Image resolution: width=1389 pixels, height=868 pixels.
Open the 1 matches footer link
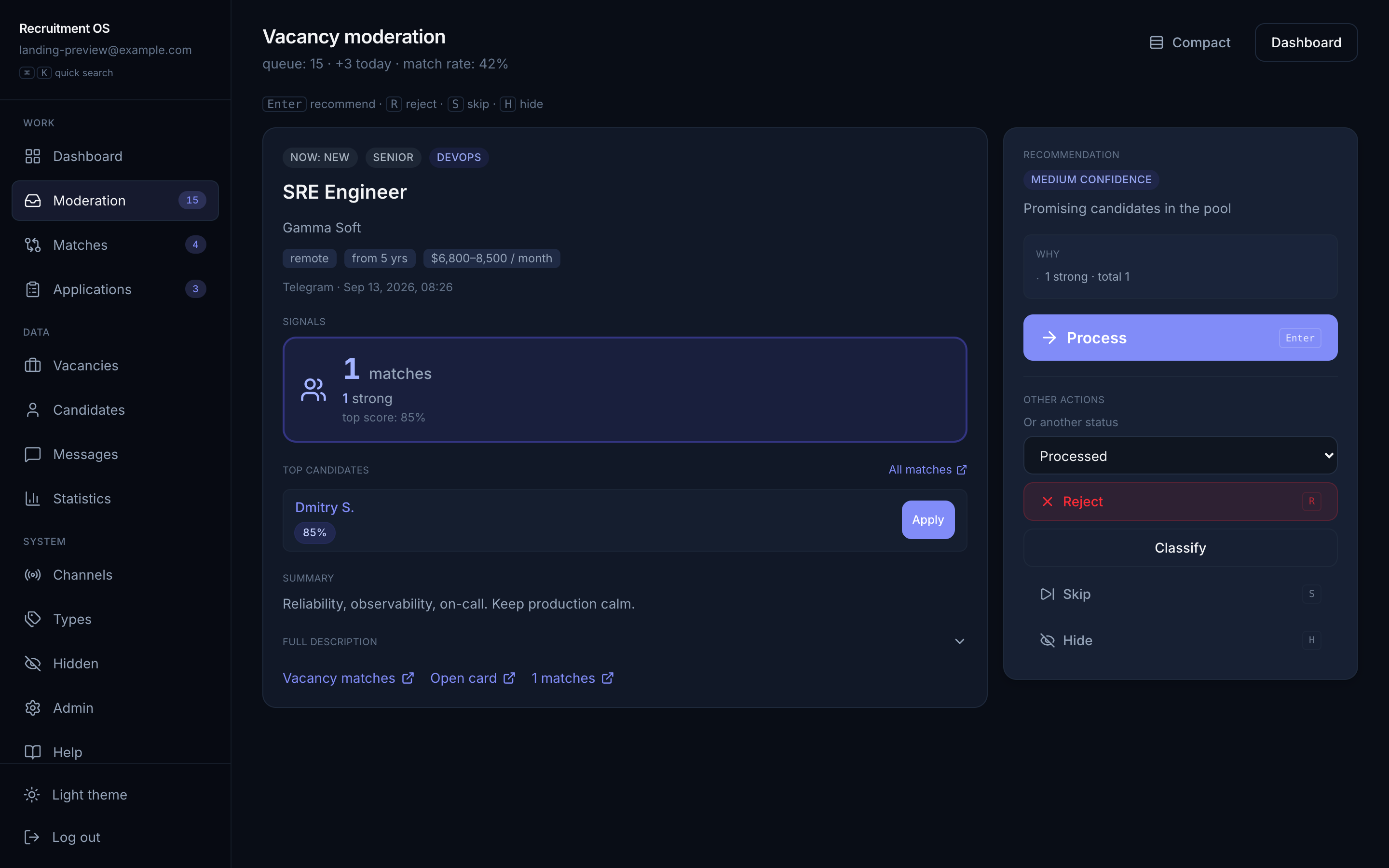(x=572, y=678)
